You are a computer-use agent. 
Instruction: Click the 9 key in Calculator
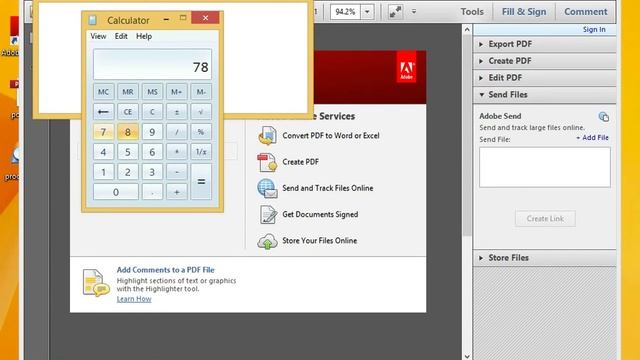coord(152,132)
